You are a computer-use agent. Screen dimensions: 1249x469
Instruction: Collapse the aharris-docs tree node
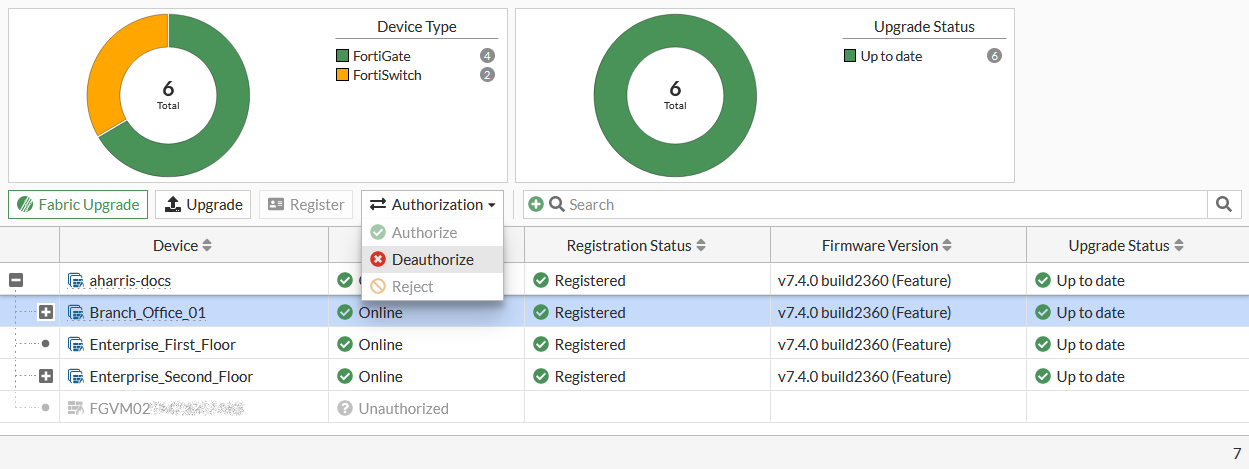click(16, 280)
